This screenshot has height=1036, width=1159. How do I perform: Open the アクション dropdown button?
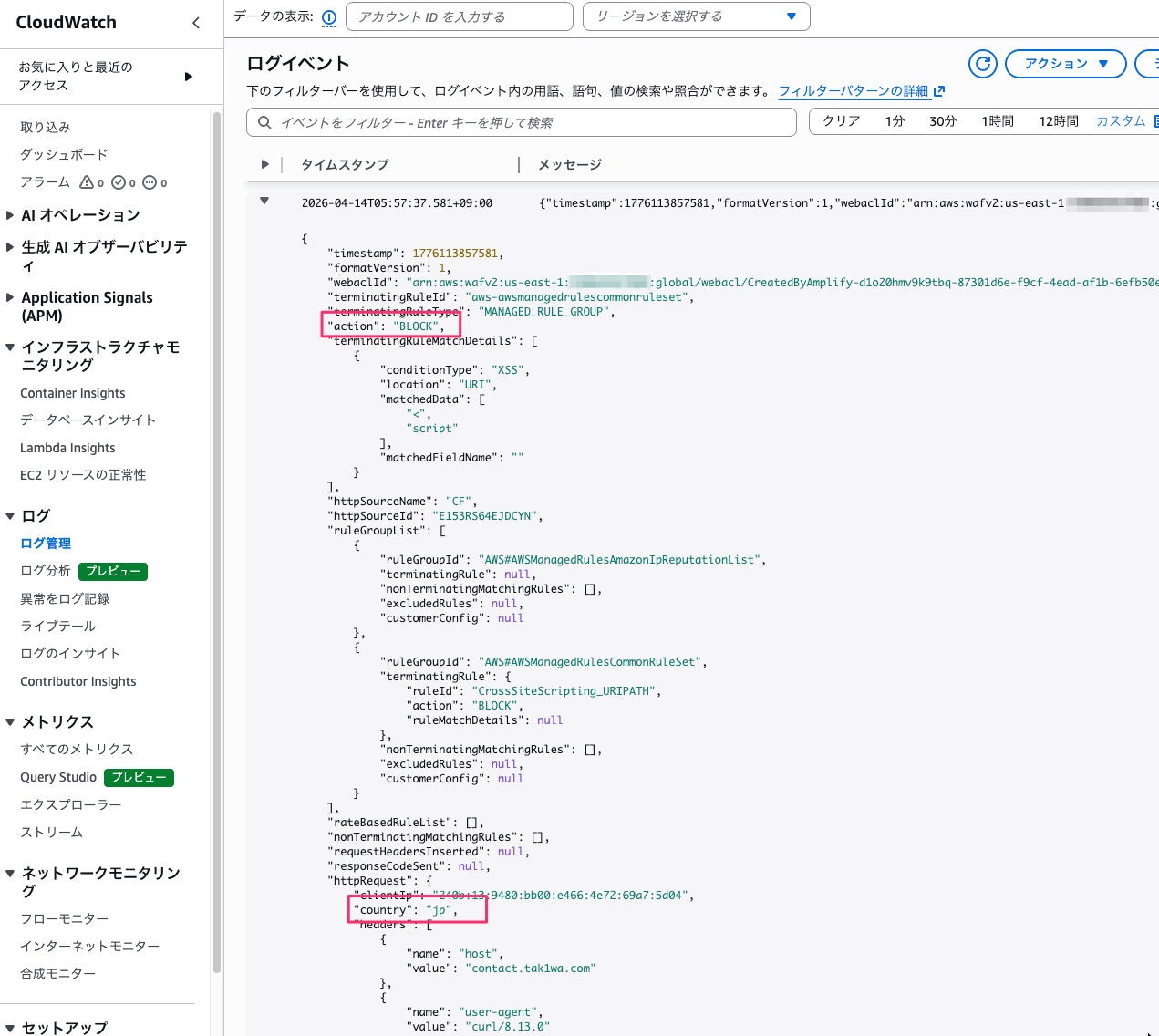[1065, 64]
